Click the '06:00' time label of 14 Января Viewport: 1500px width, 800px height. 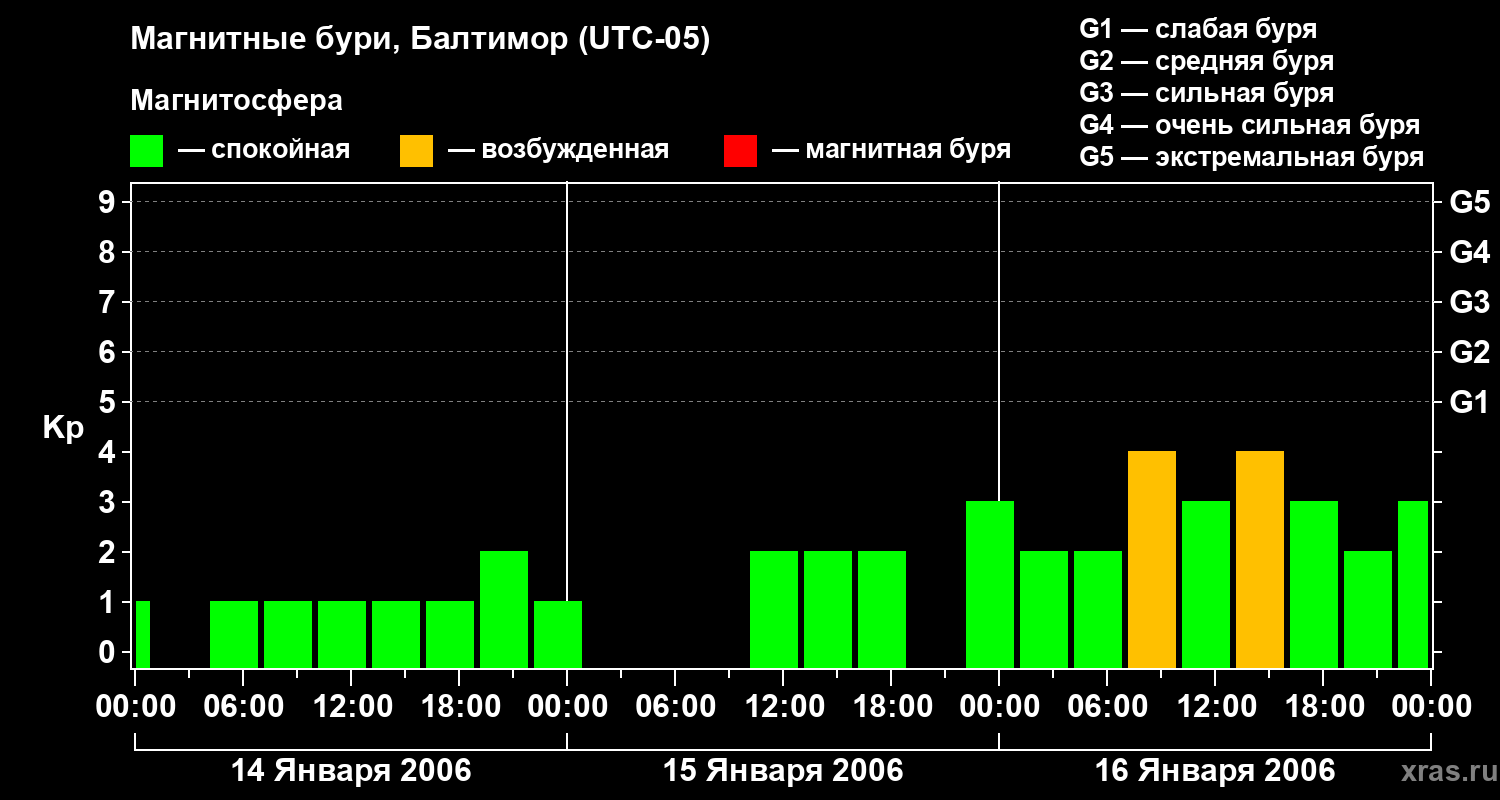pos(243,706)
